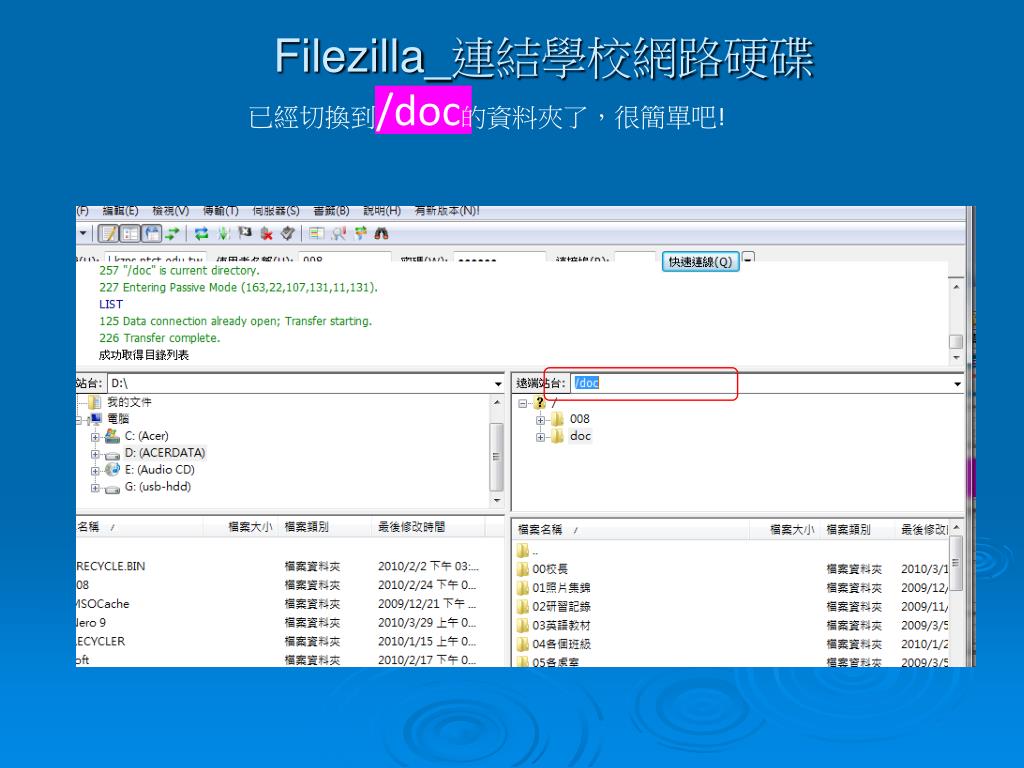The height and width of the screenshot is (768, 1024).
Task: Select the 電腦 computer icon in local tree
Action: pyautogui.click(x=97, y=419)
